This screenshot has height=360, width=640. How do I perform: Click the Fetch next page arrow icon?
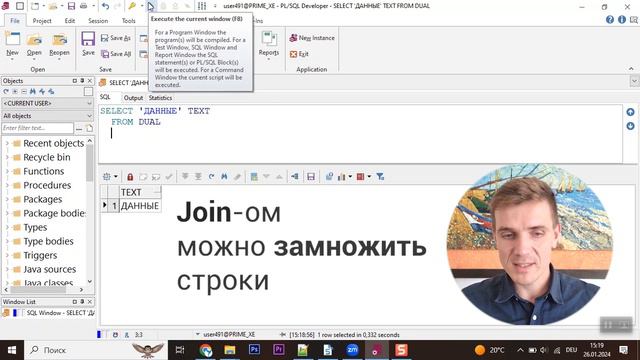click(x=185, y=177)
